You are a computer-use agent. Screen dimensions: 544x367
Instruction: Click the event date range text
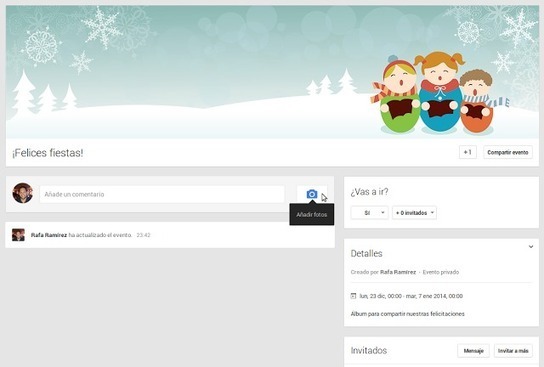[x=411, y=296]
